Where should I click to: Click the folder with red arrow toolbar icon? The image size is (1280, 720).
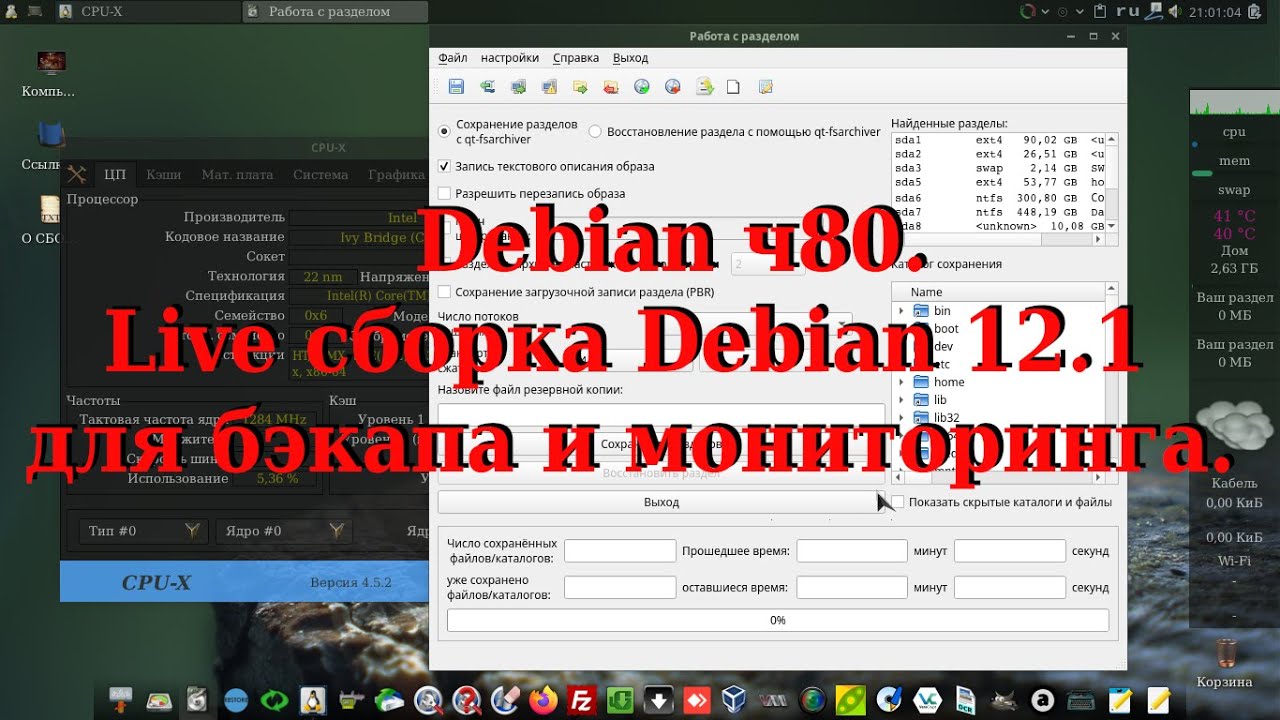pyautogui.click(x=611, y=87)
